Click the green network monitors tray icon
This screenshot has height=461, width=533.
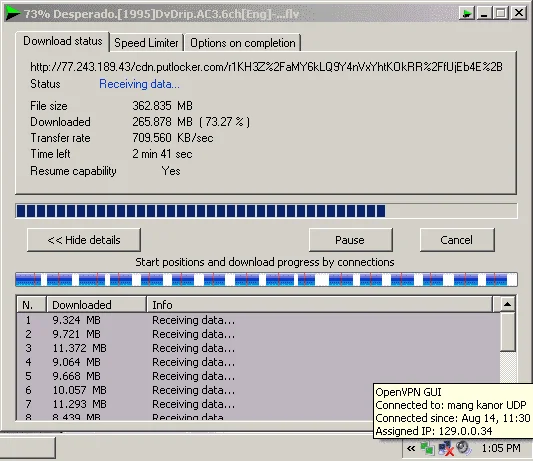[x=427, y=448]
